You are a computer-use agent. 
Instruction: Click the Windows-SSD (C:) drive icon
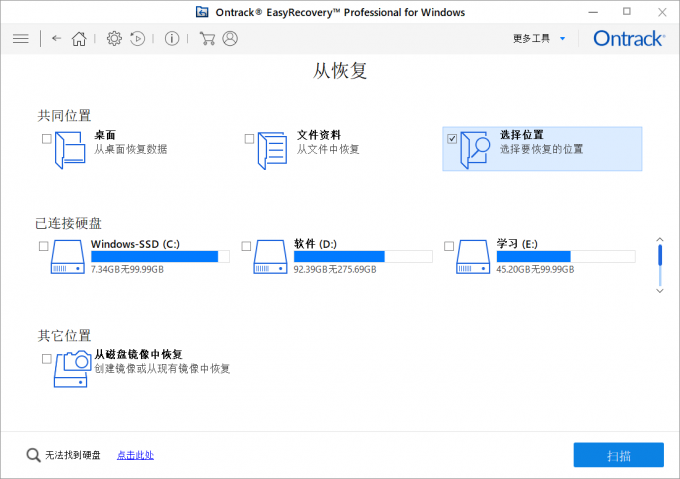point(68,257)
